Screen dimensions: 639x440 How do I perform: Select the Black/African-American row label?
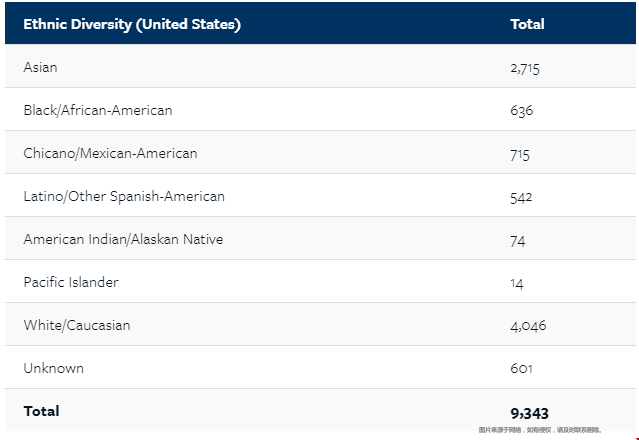[98, 110]
